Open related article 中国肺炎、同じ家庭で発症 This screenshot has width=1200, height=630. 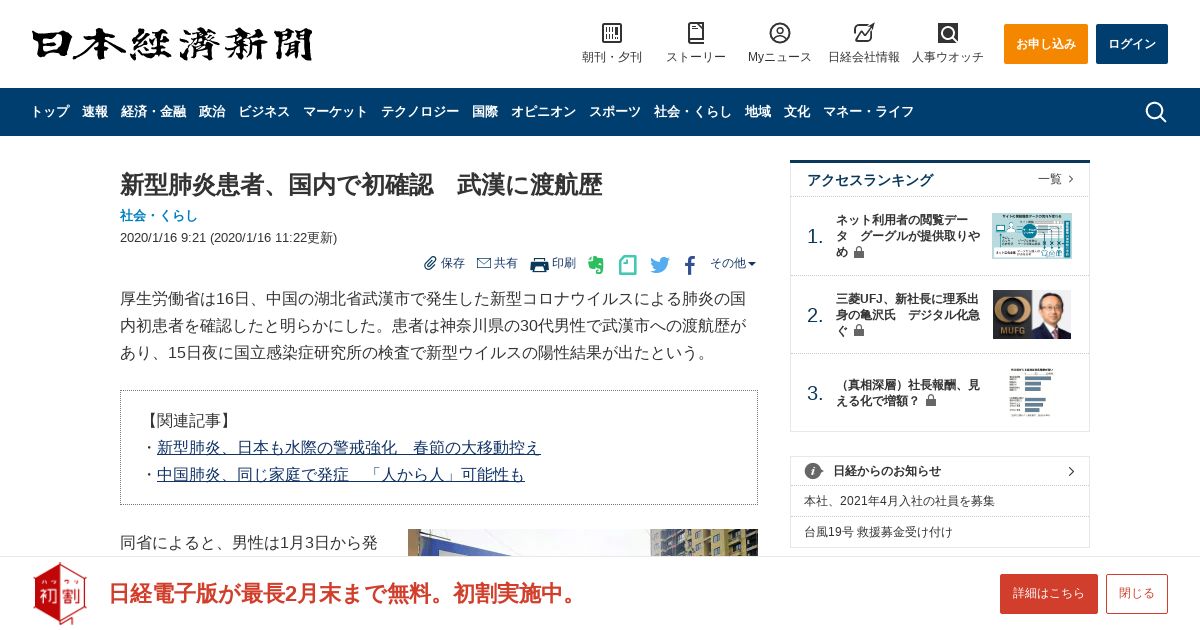pos(340,475)
